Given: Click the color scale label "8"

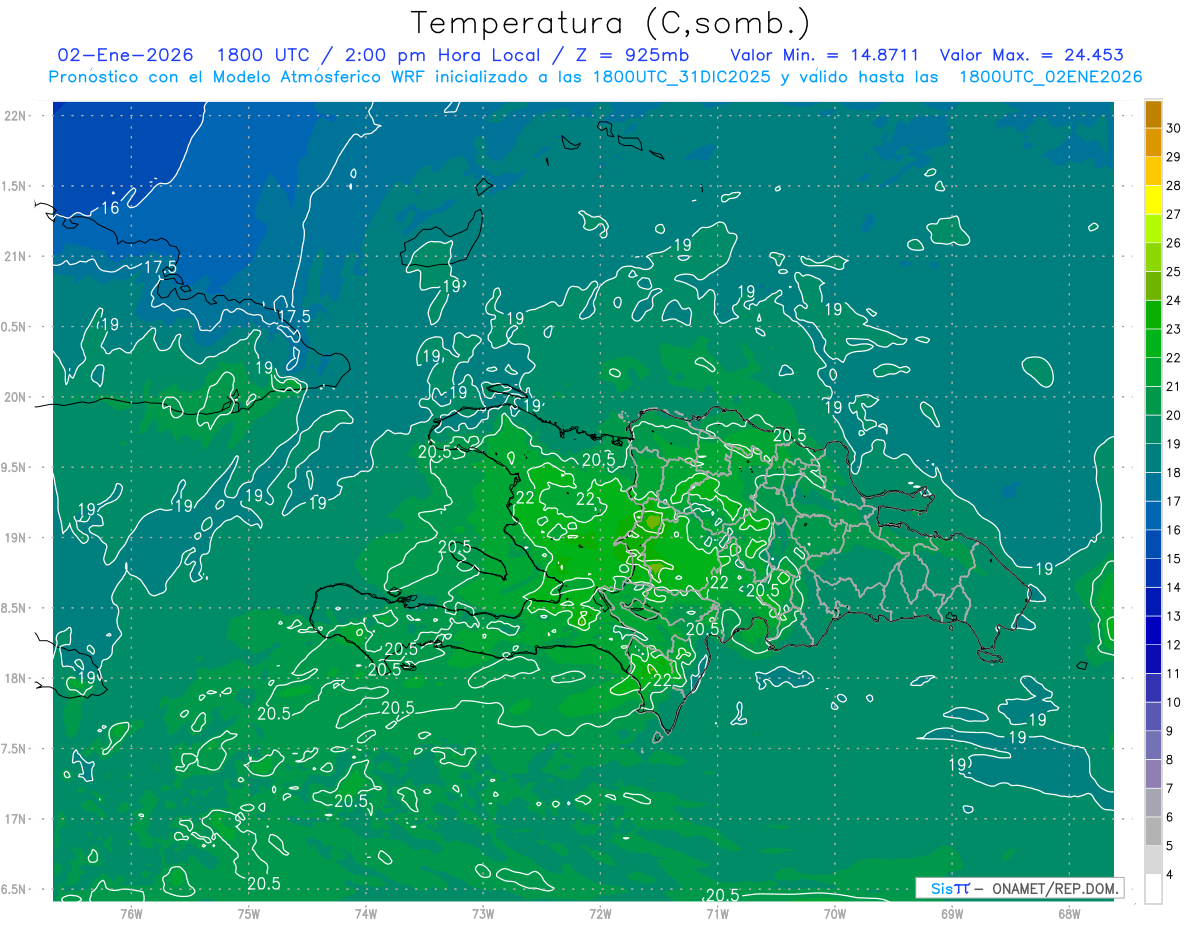Looking at the screenshot, I should pos(1171,760).
